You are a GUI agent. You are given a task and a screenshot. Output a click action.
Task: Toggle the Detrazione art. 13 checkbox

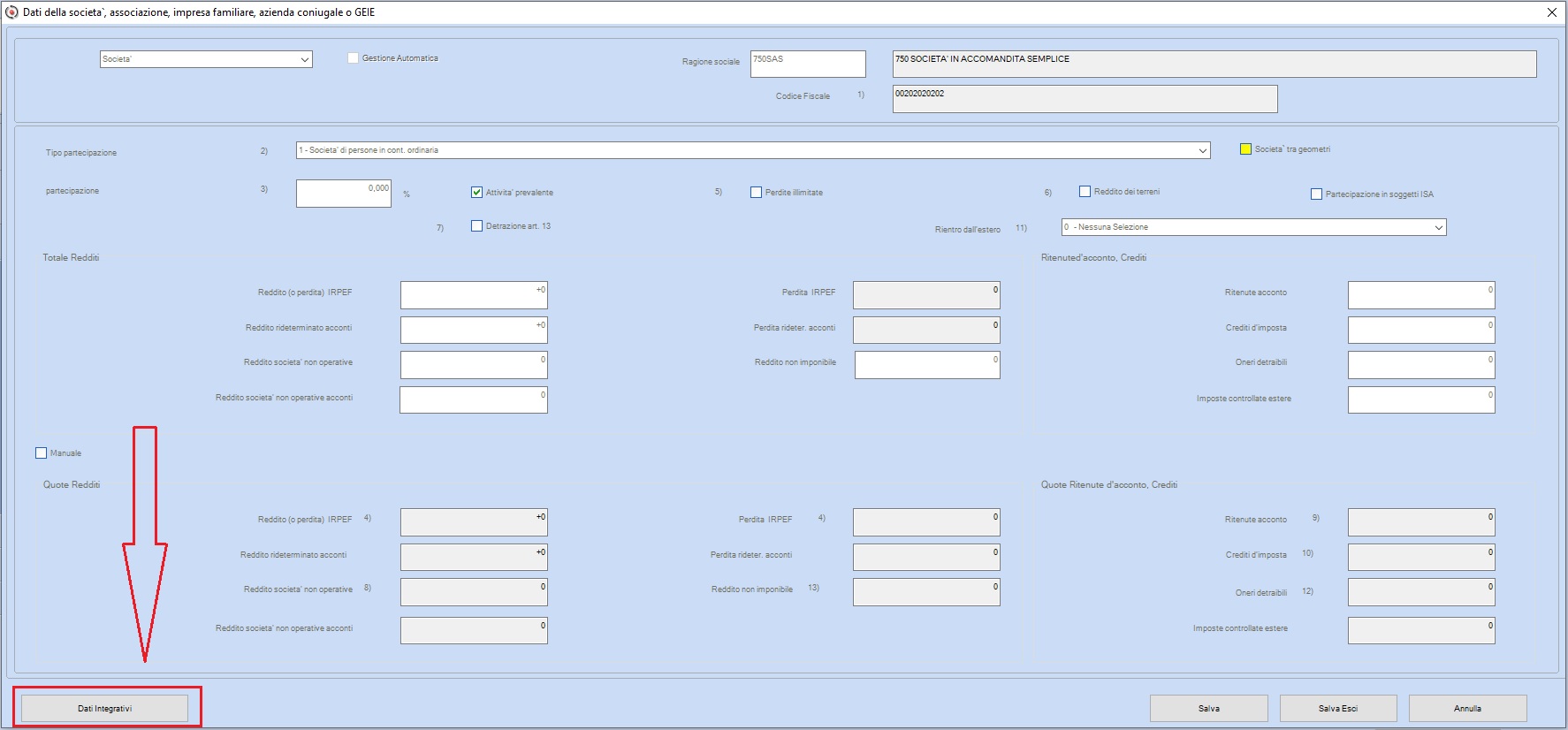pyautogui.click(x=477, y=226)
